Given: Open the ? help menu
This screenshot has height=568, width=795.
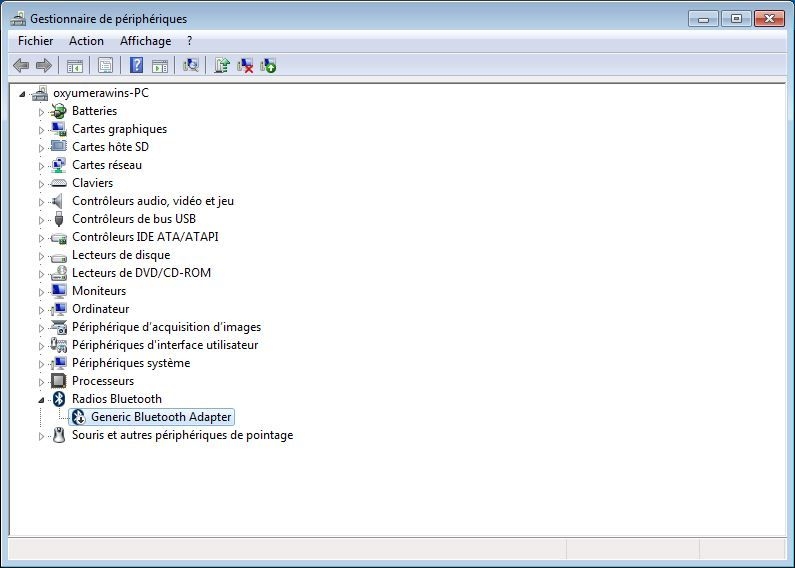Looking at the screenshot, I should tap(190, 41).
